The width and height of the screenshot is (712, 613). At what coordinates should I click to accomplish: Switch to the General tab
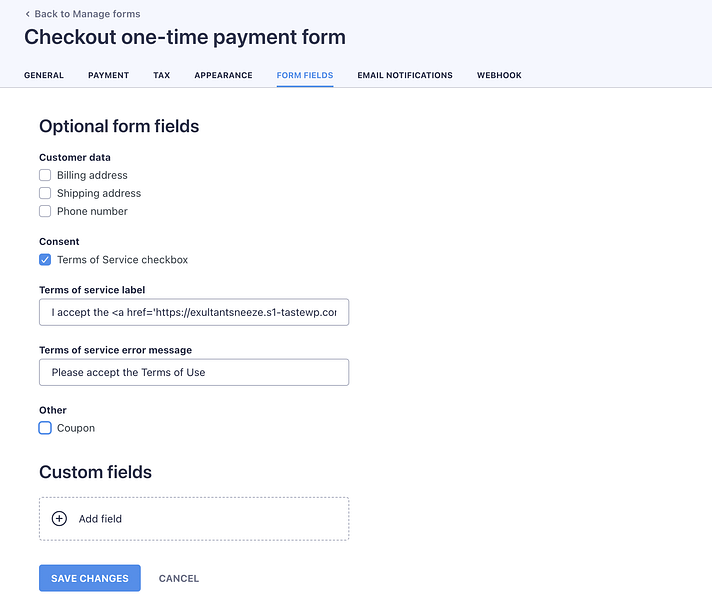tap(44, 75)
